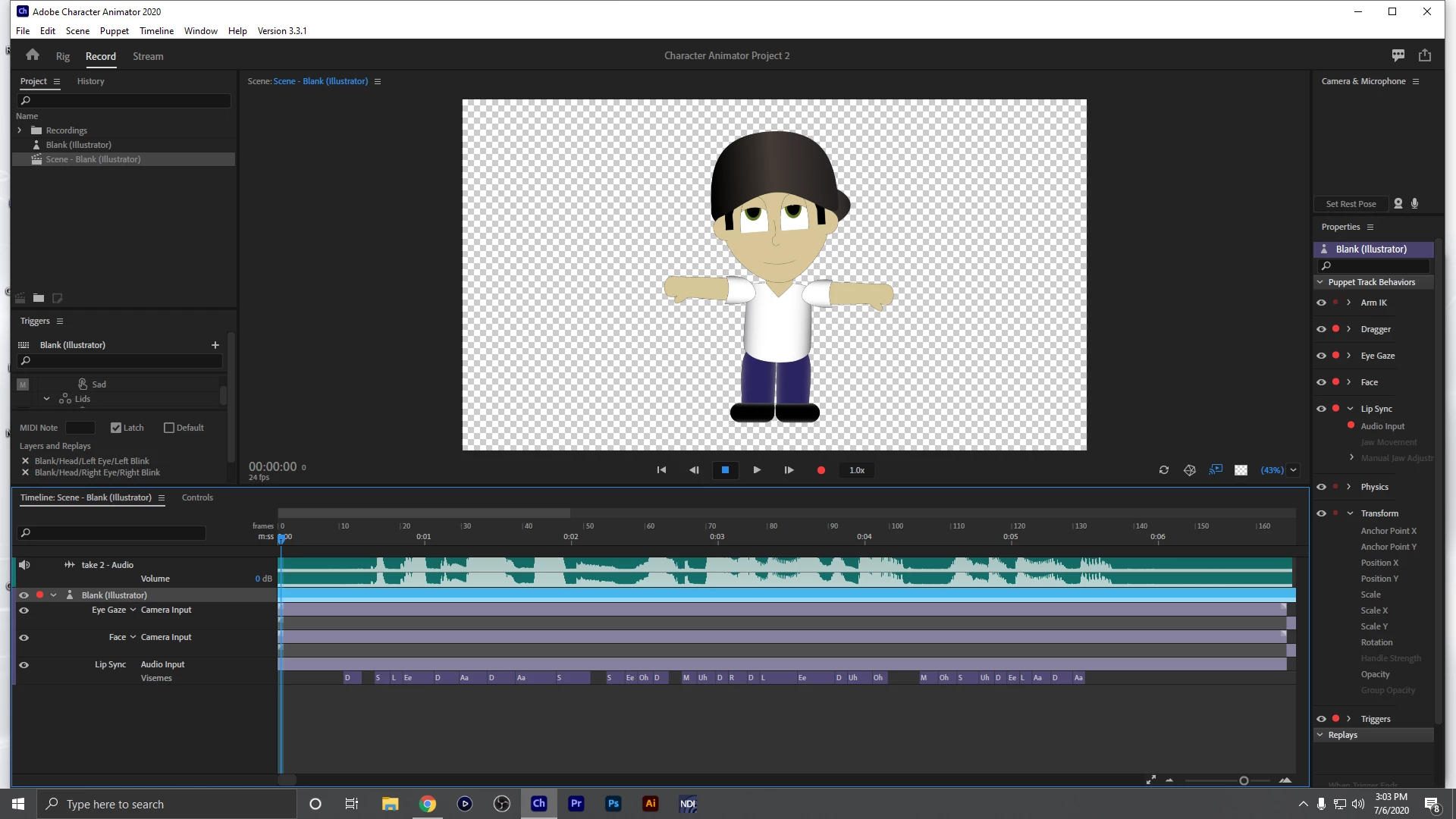Screen dimensions: 1456x819
Task: Click the microphone icon in Camera panel
Action: tap(1414, 203)
